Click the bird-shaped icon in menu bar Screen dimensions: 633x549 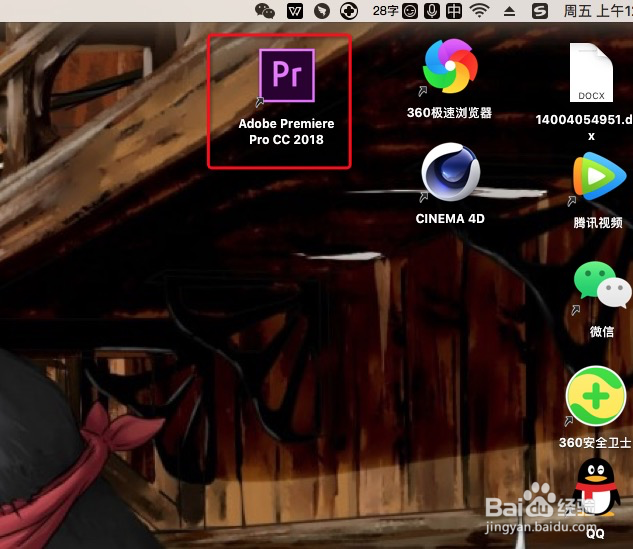point(322,11)
